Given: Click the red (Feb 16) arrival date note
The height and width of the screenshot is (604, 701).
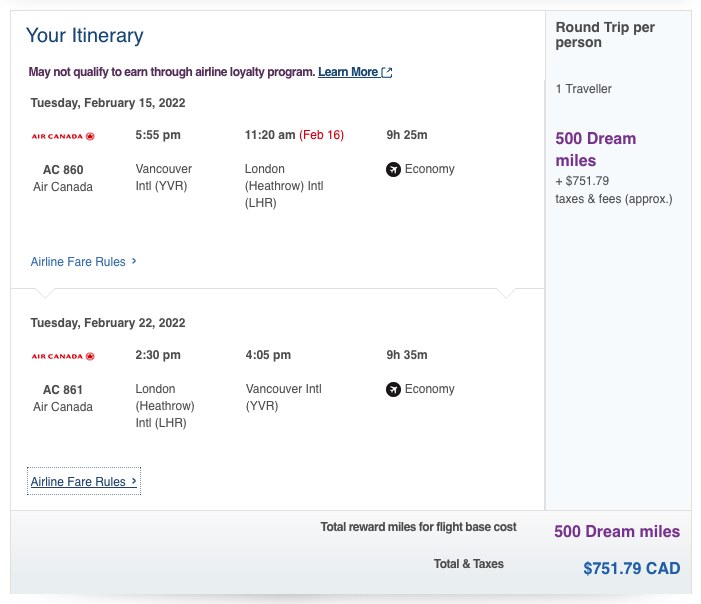Looking at the screenshot, I should [322, 135].
